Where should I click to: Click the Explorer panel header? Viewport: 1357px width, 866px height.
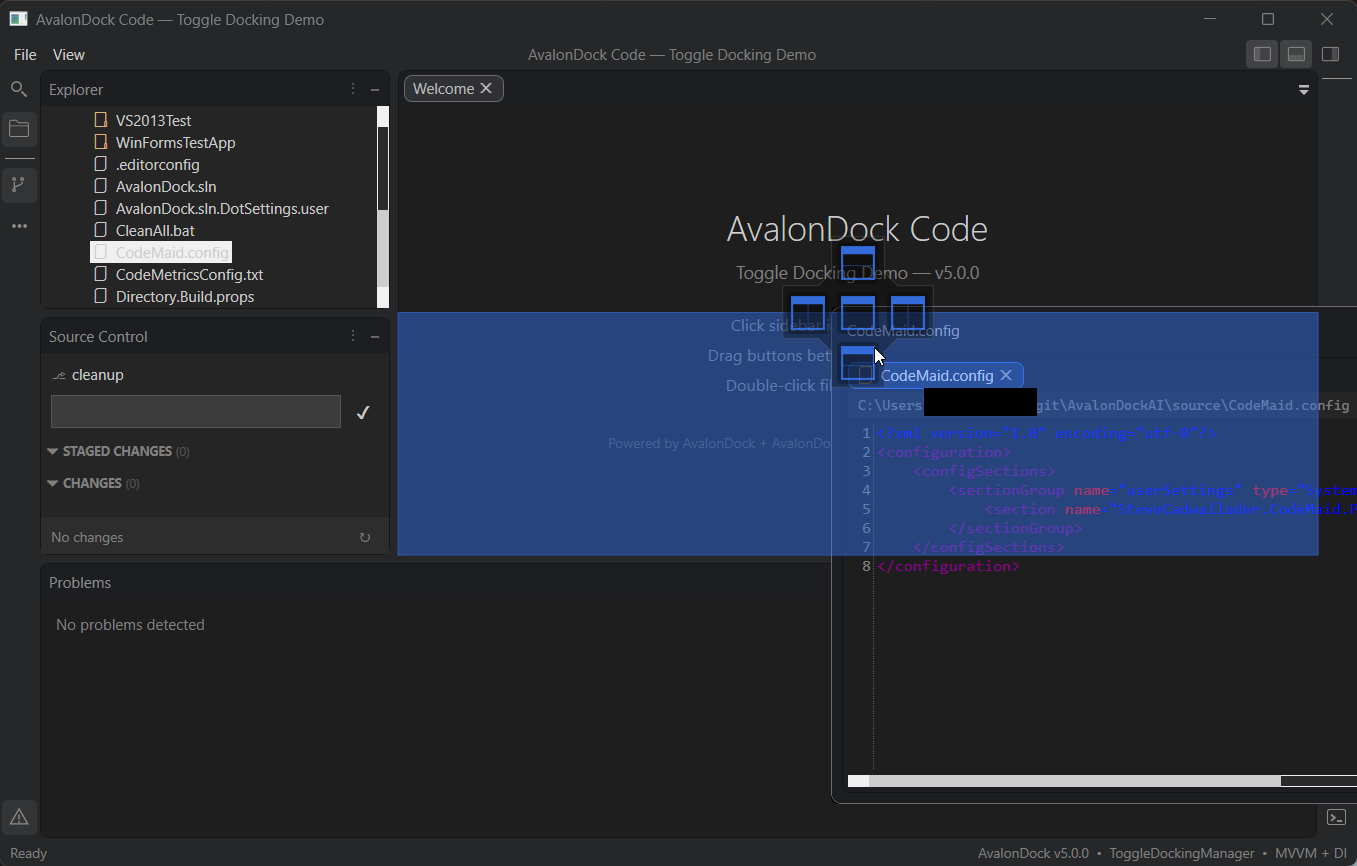click(76, 89)
